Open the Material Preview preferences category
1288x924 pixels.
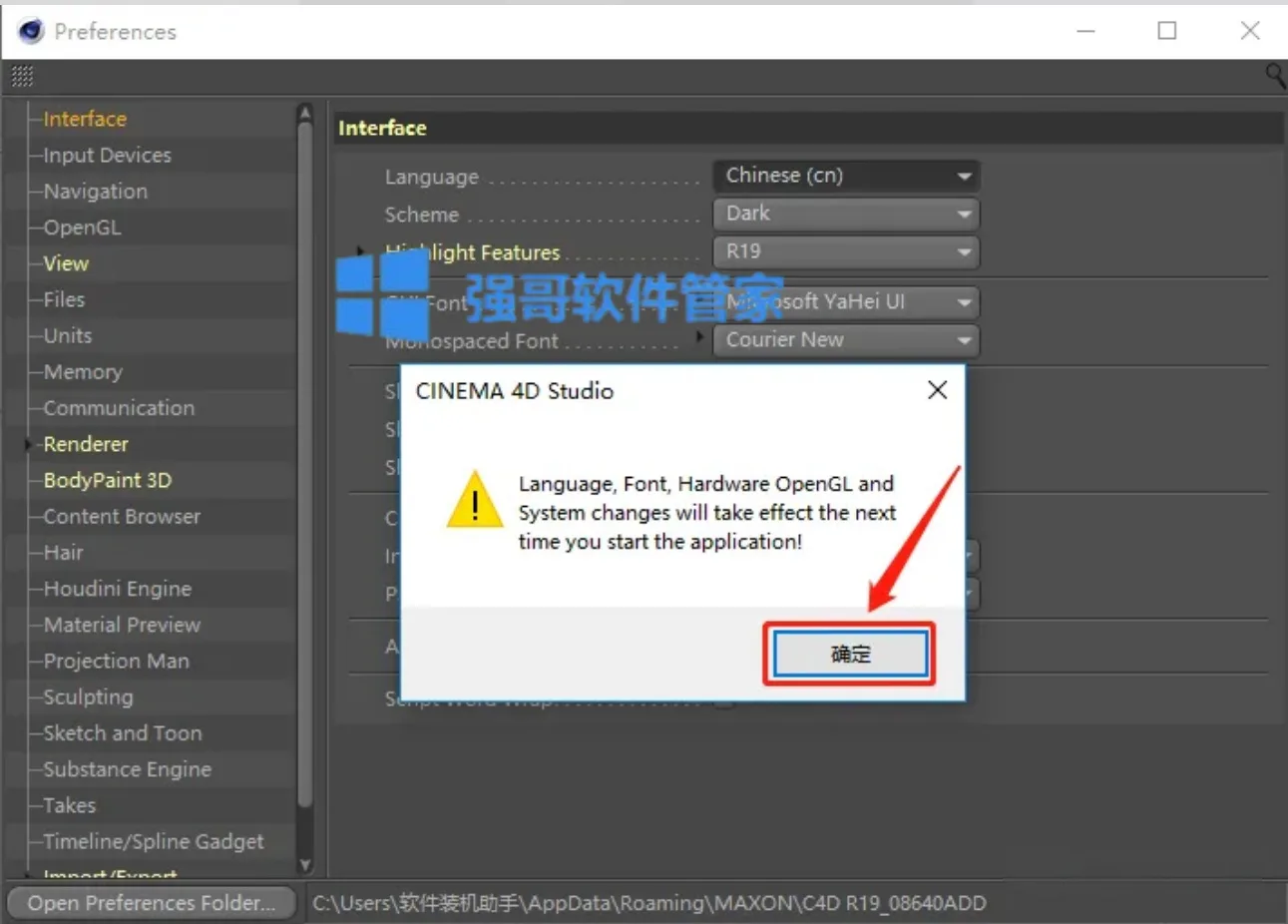click(122, 625)
